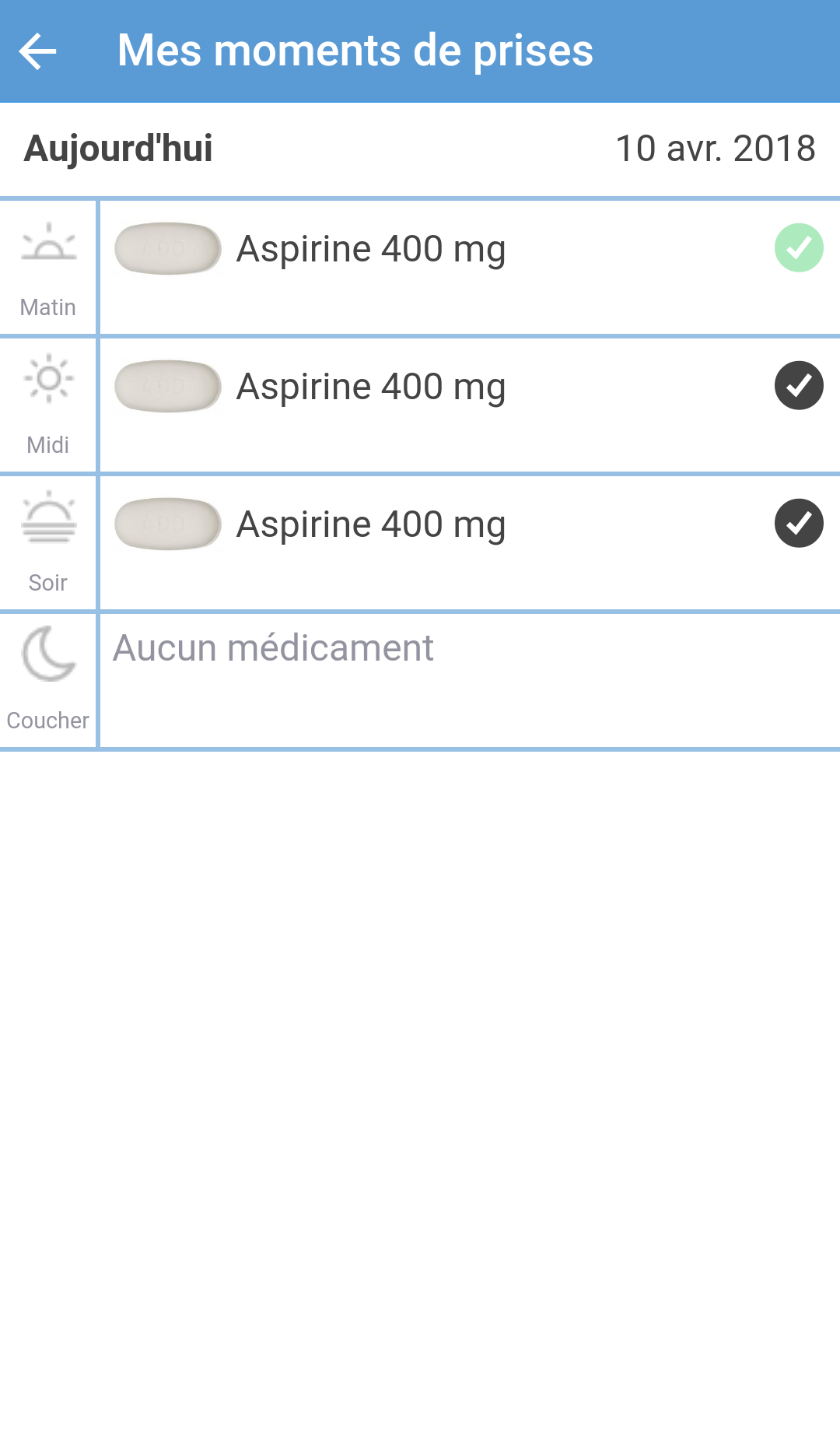Image resolution: width=840 pixels, height=1438 pixels.
Task: Tap the Aucun médicament bedtime row
Action: tap(274, 648)
